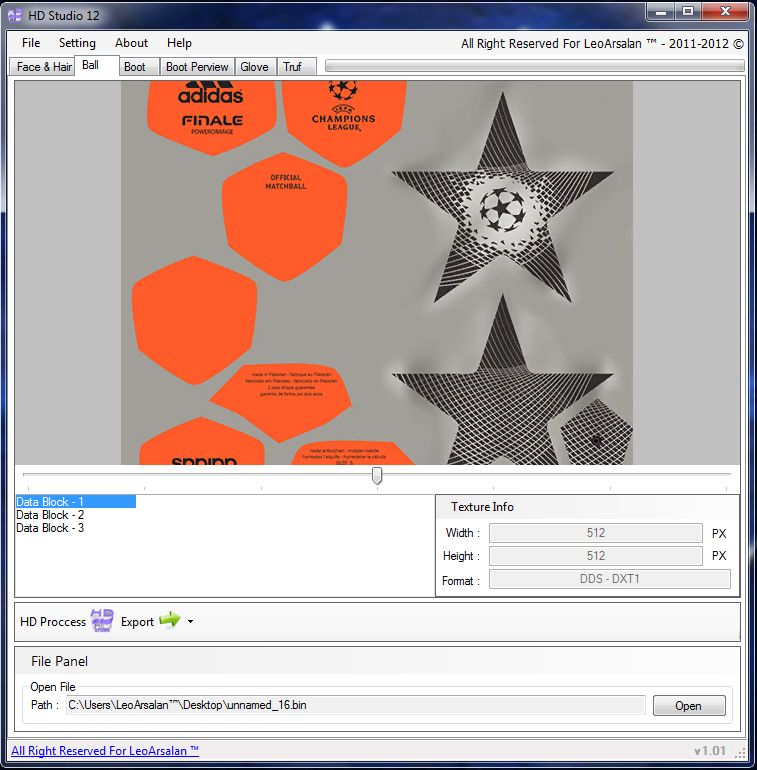Open the Help menu
Screen dimensions: 757x770
179,43
